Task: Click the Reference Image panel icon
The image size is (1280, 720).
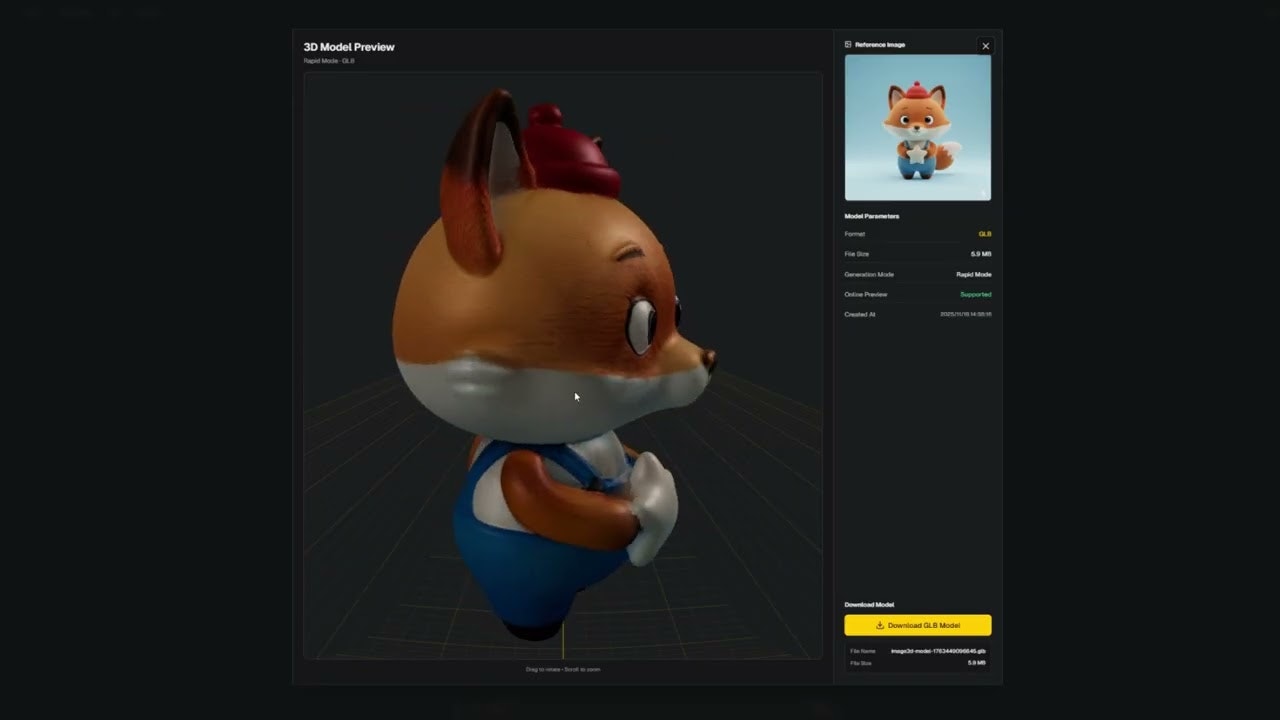Action: tap(848, 44)
